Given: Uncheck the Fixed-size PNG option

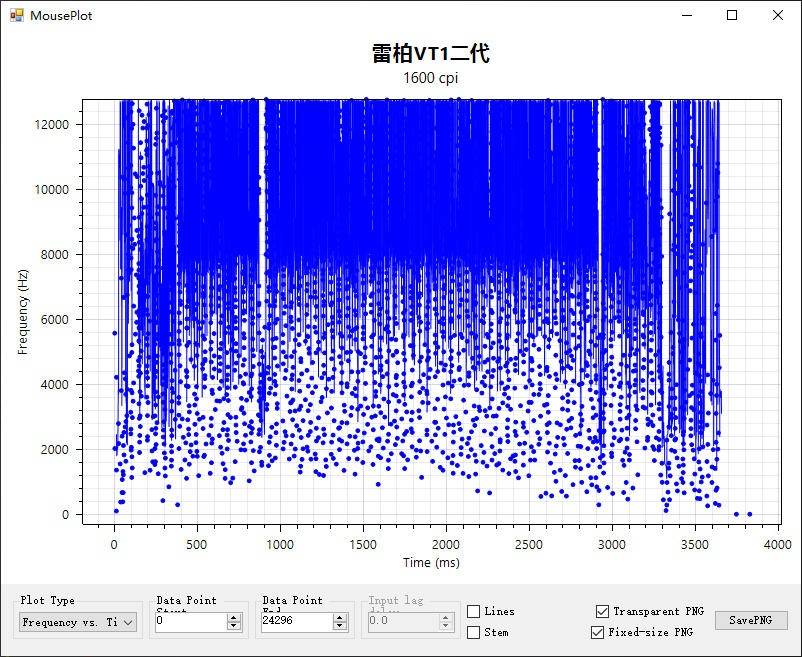Looking at the screenshot, I should click(598, 632).
